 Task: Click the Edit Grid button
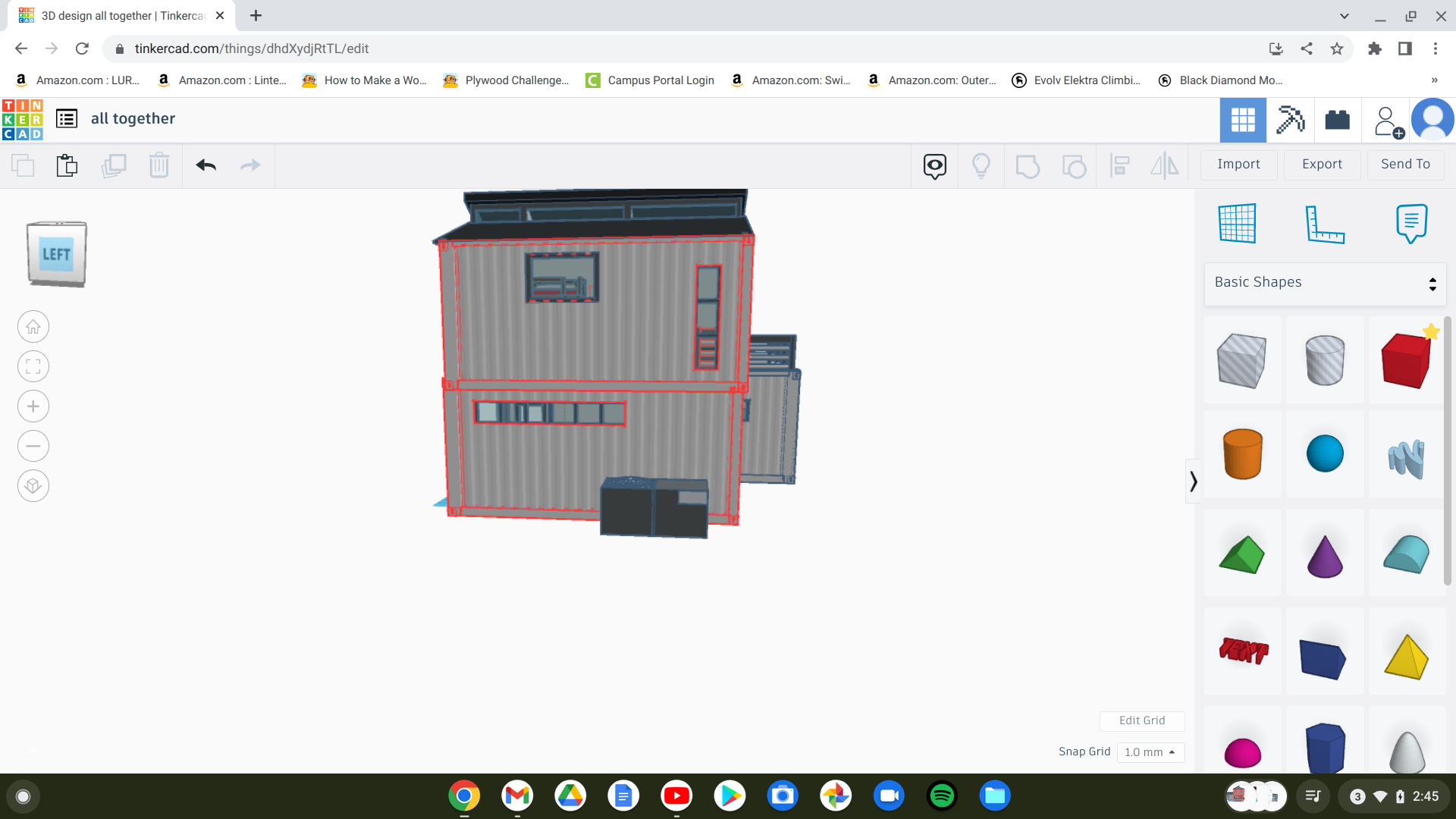1142,720
